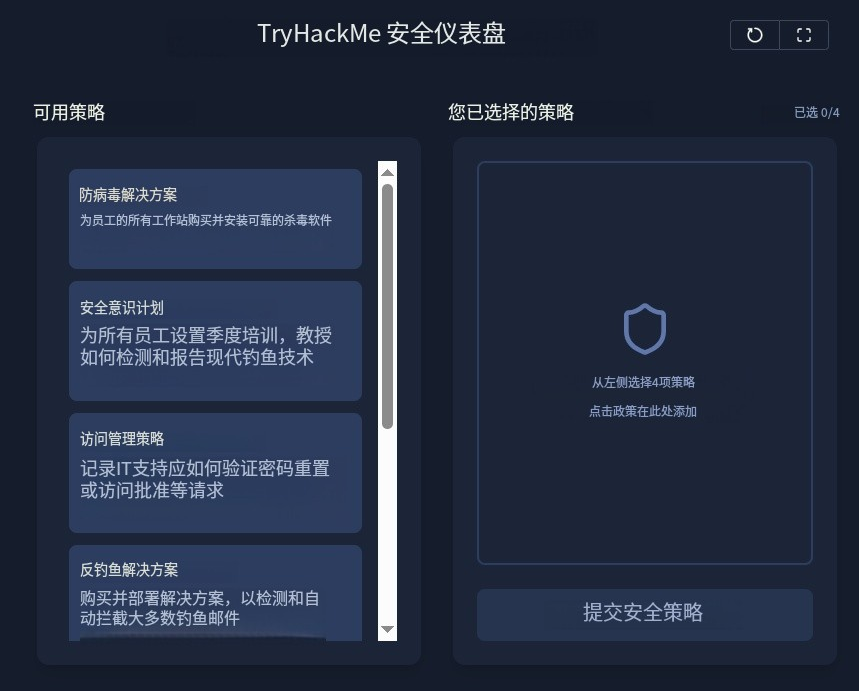Click the reset/reload icon button
859x691 pixels.
click(754, 35)
